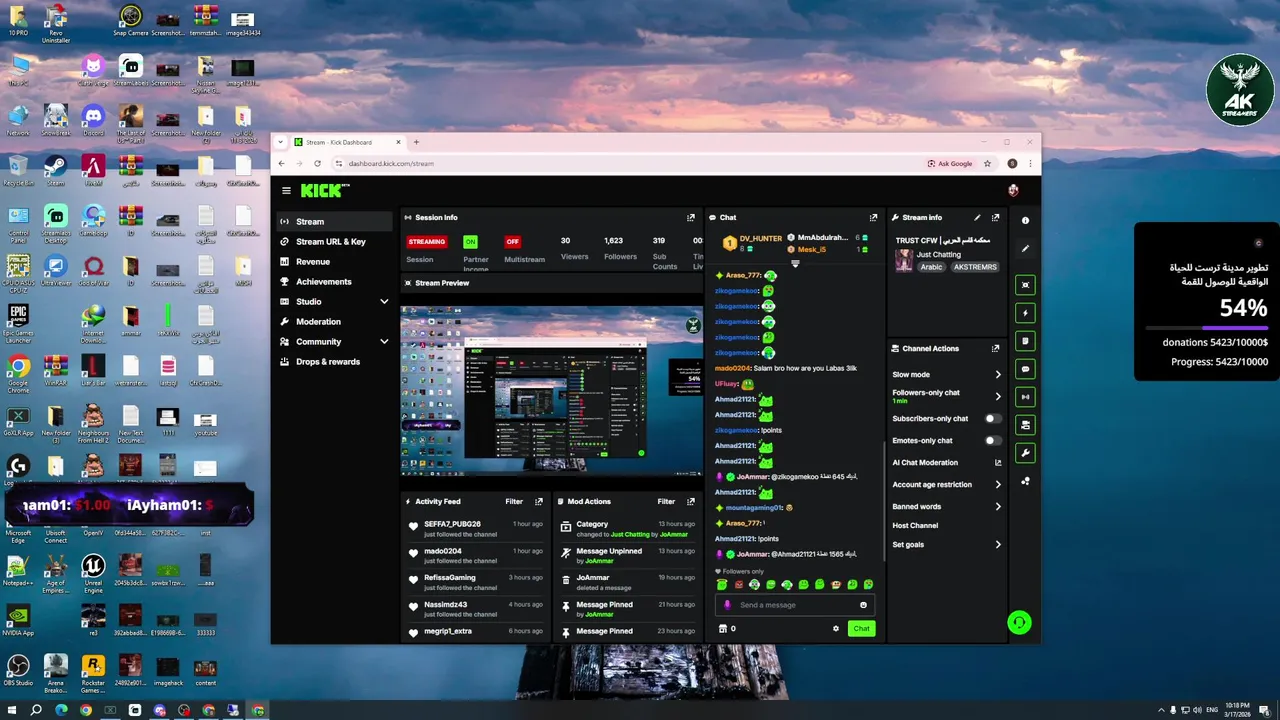Open Followers-only chat options chevron
The image size is (1280, 720).
click(x=997, y=396)
